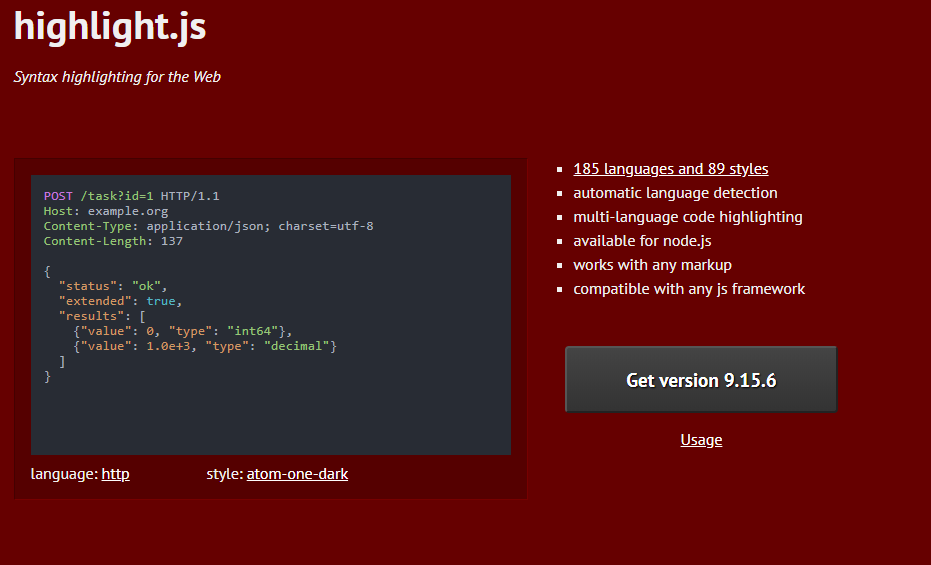Image resolution: width=931 pixels, height=565 pixels.
Task: Click the 'true' literal value
Action: click(x=161, y=301)
